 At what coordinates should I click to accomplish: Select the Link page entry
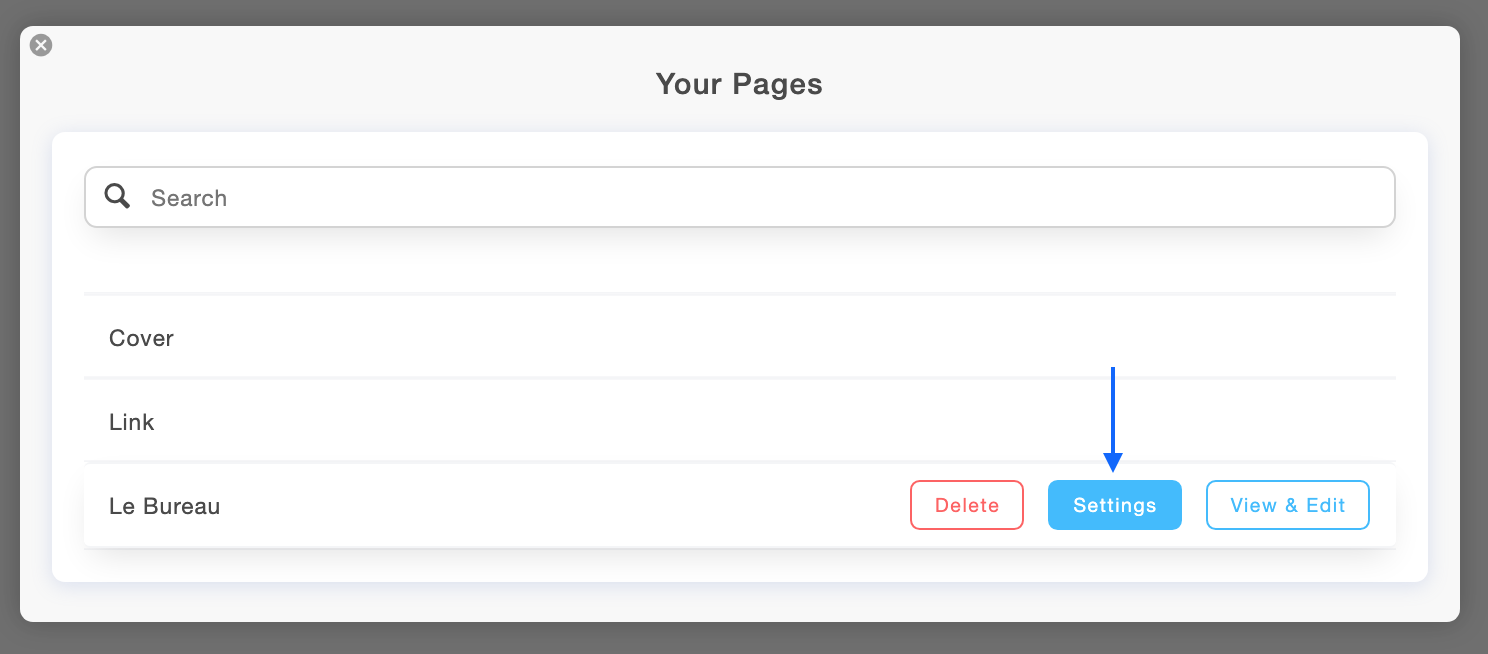coord(131,421)
